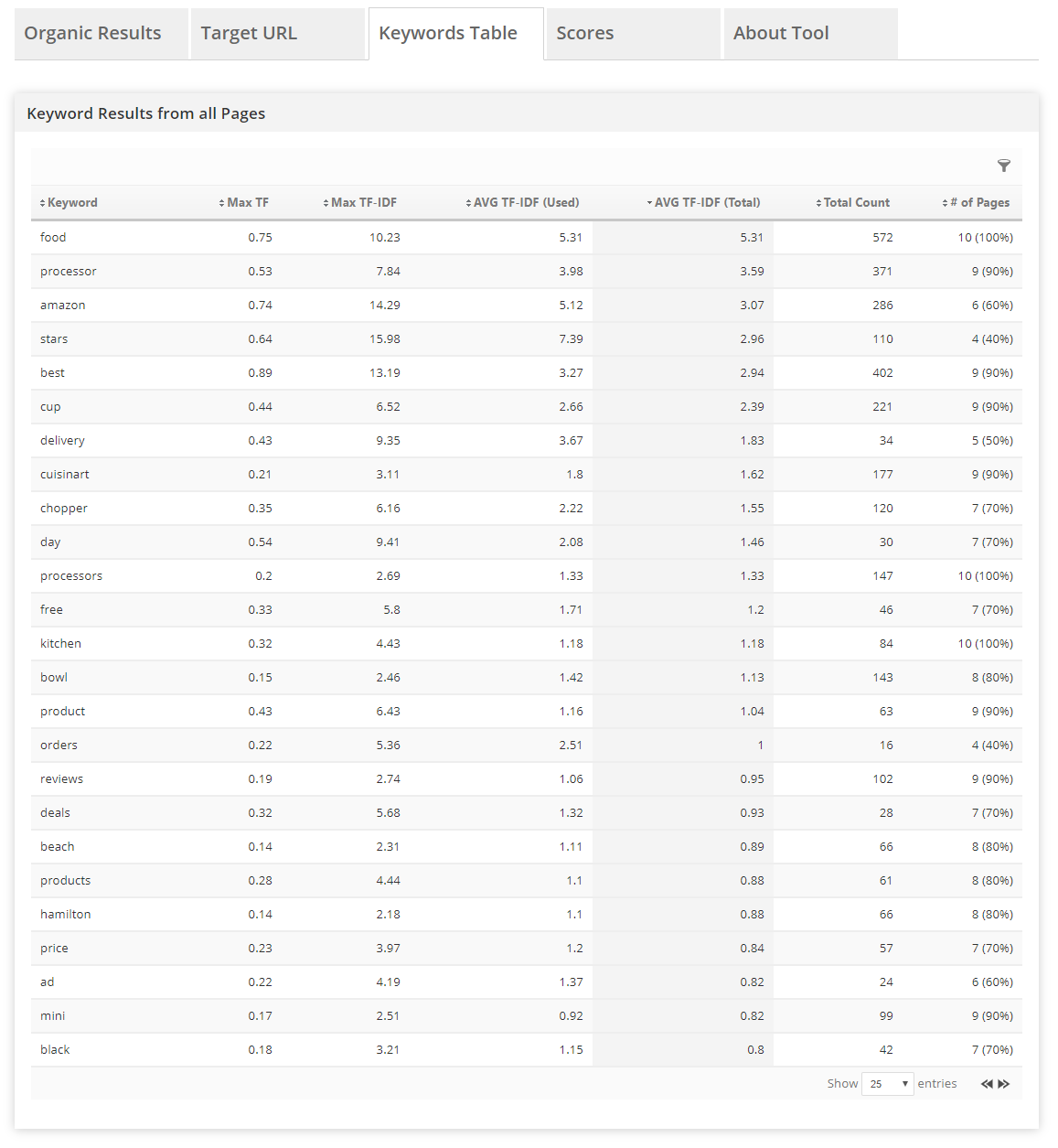This screenshot has height=1148, width=1058.
Task: Select the Keywords Table tab
Action: [x=448, y=34]
